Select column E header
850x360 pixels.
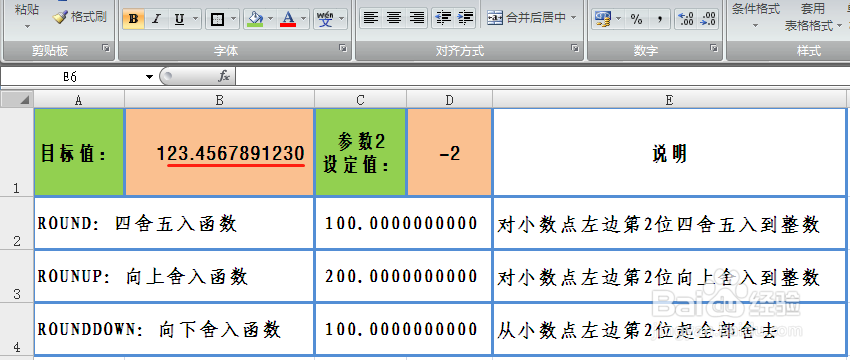pos(669,100)
